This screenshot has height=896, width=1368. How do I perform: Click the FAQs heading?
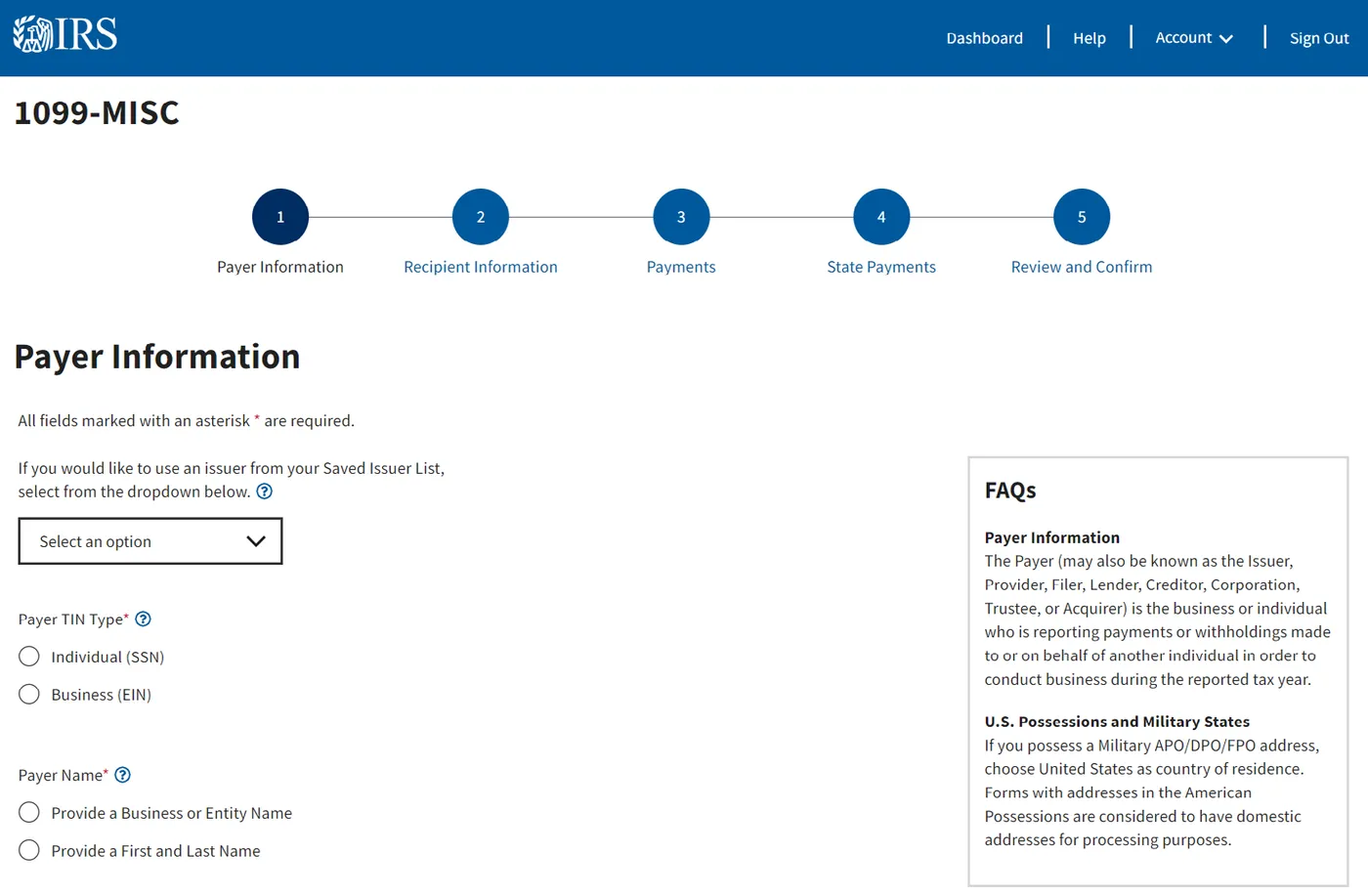(1010, 491)
